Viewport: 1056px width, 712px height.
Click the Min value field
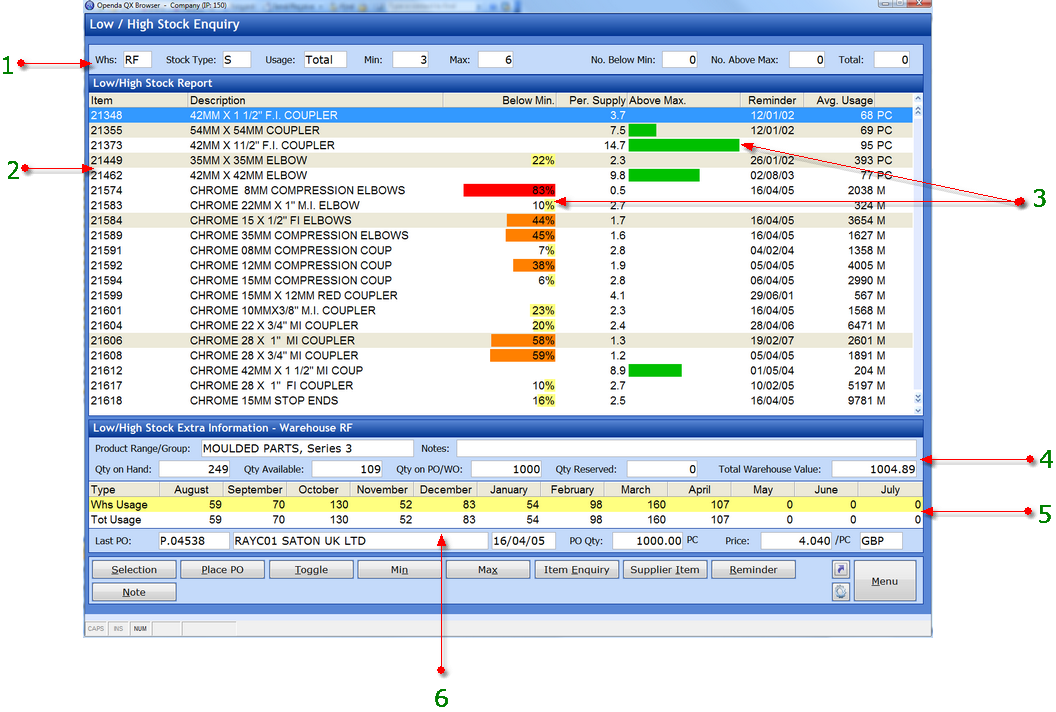(411, 60)
